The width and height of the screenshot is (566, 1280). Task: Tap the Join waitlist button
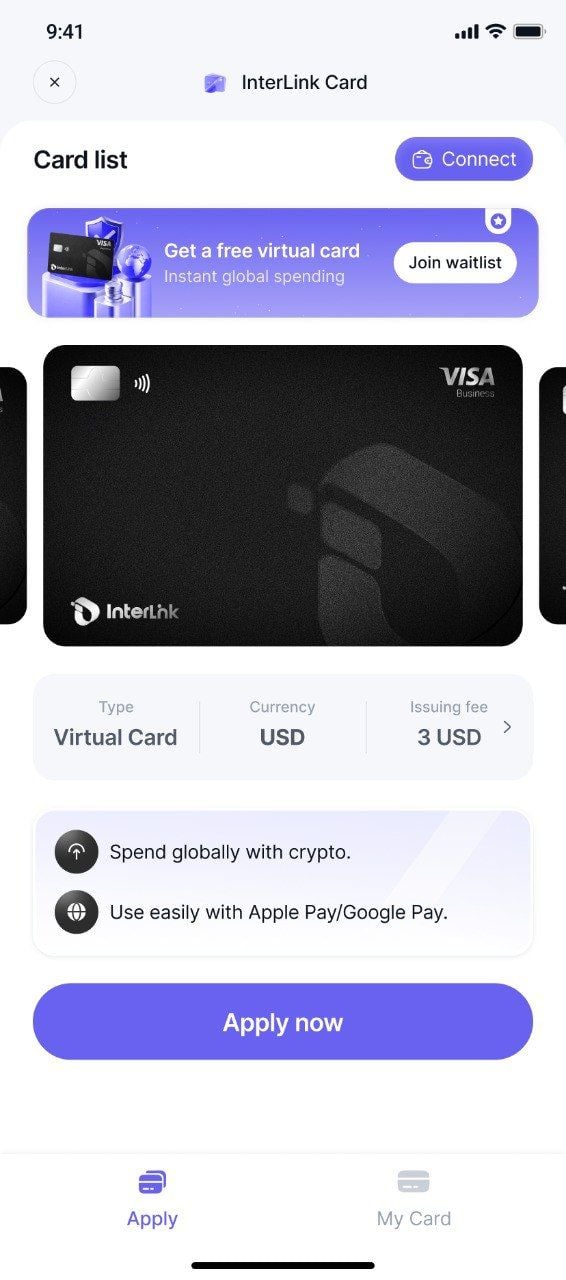[455, 263]
